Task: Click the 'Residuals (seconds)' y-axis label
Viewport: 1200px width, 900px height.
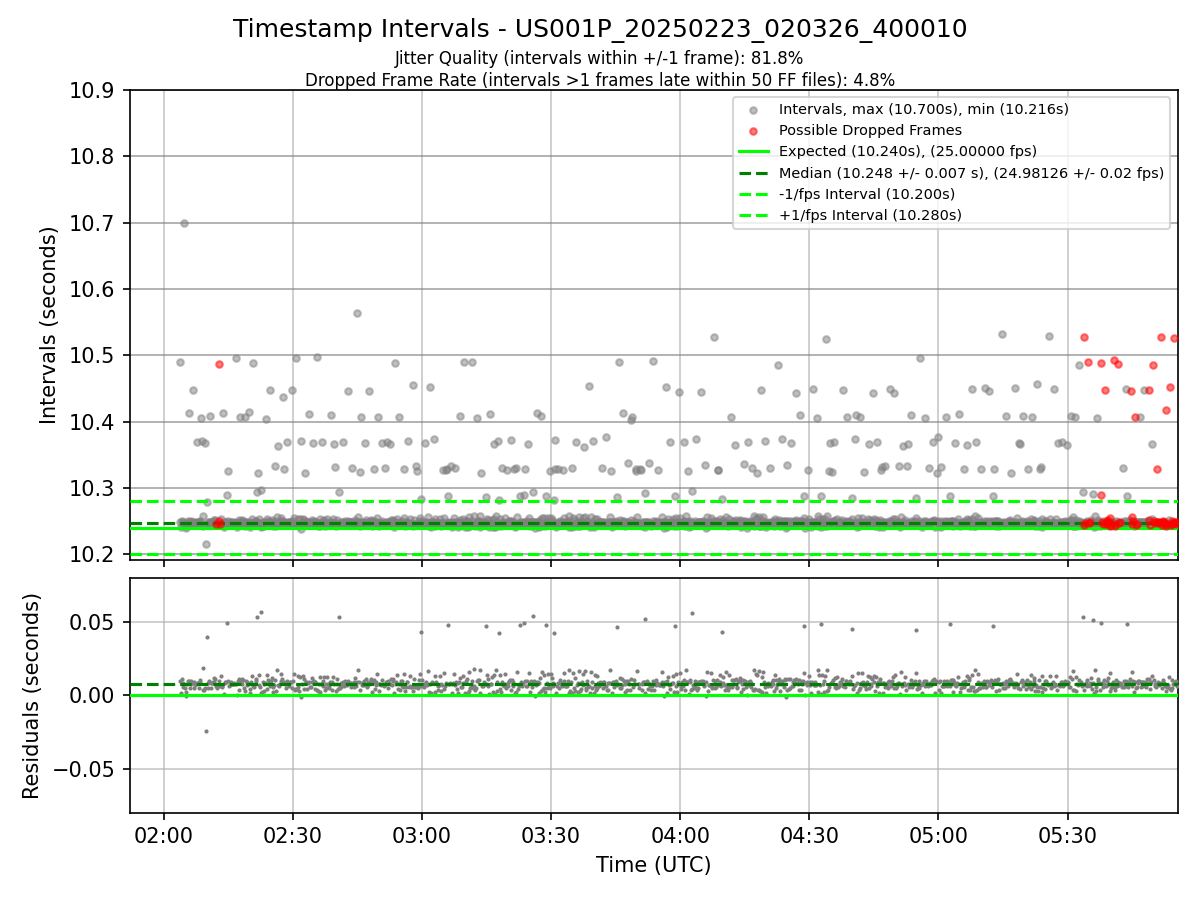Action: tap(32, 696)
